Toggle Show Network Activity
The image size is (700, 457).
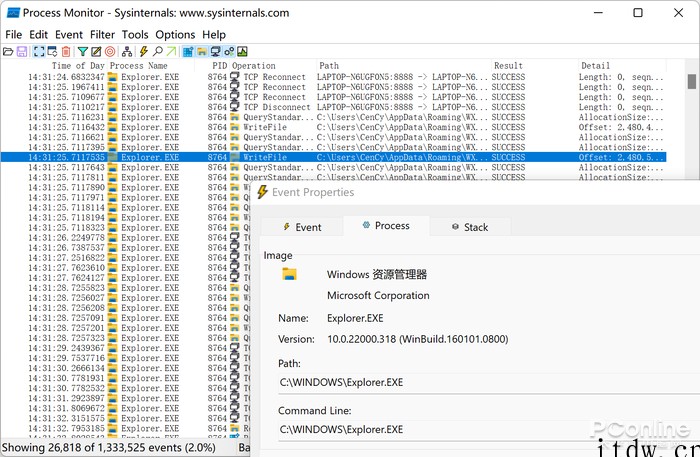[215, 52]
